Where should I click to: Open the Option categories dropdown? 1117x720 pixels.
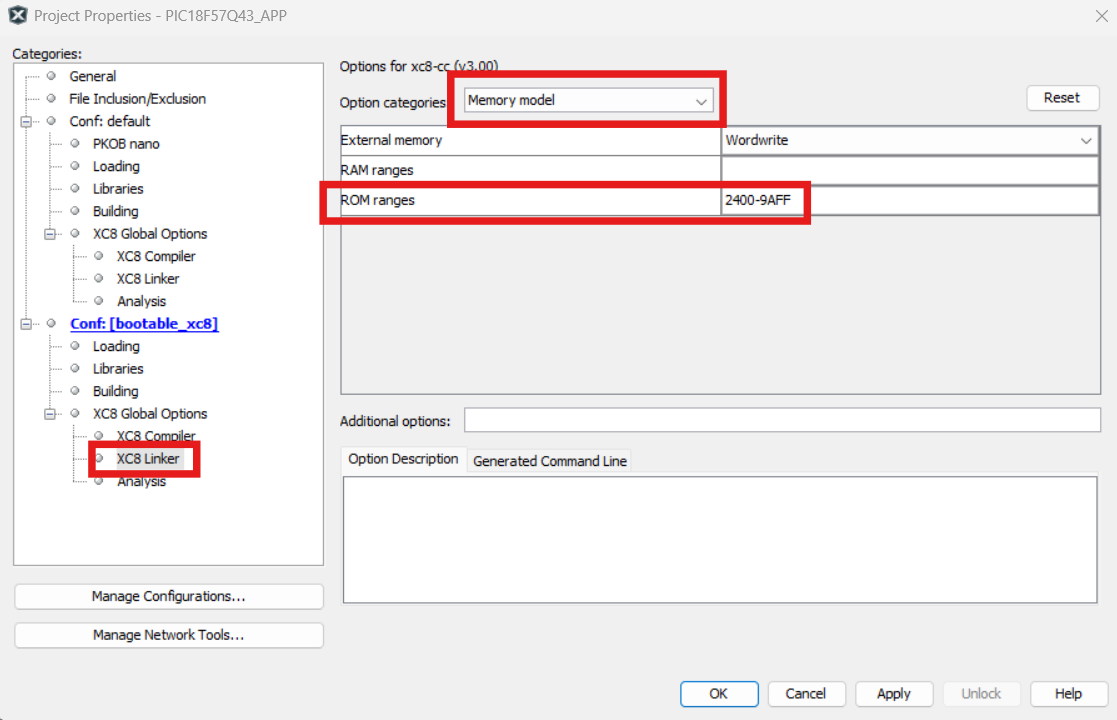coord(589,101)
